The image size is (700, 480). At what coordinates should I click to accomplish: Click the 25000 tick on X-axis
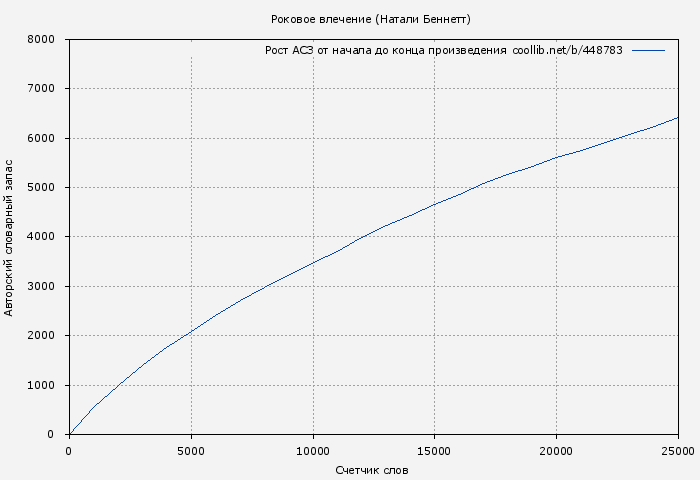pos(677,450)
